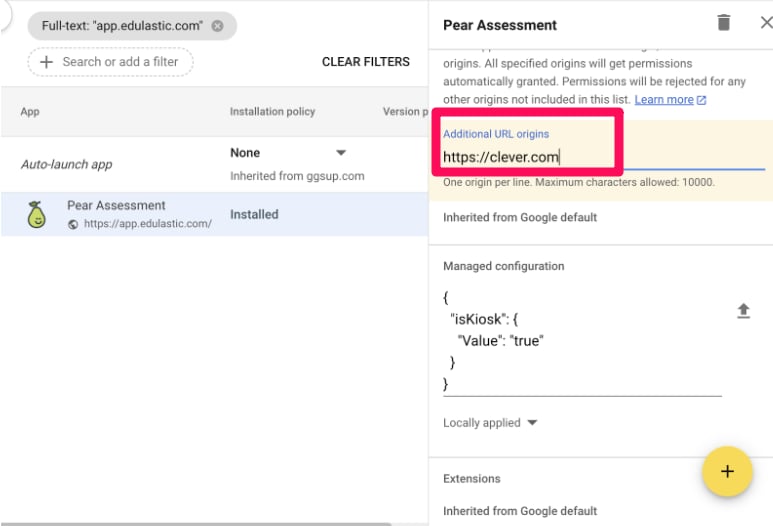Click the yellow plus floating action button
This screenshot has height=526, width=773.
tap(727, 471)
